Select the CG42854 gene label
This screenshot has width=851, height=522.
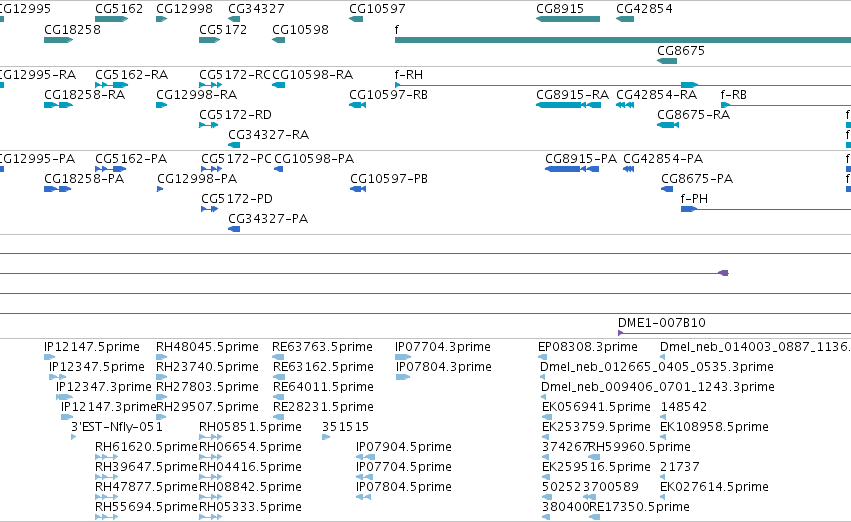644,9
